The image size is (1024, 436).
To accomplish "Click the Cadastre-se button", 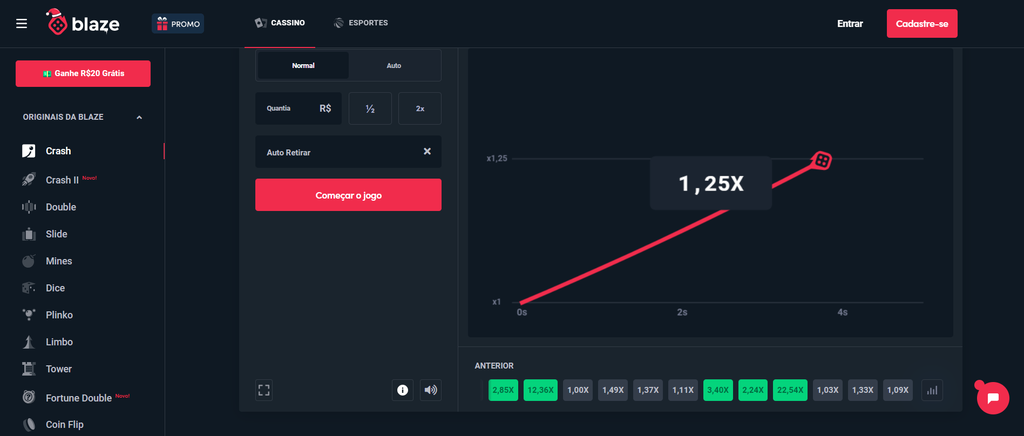I will (922, 23).
